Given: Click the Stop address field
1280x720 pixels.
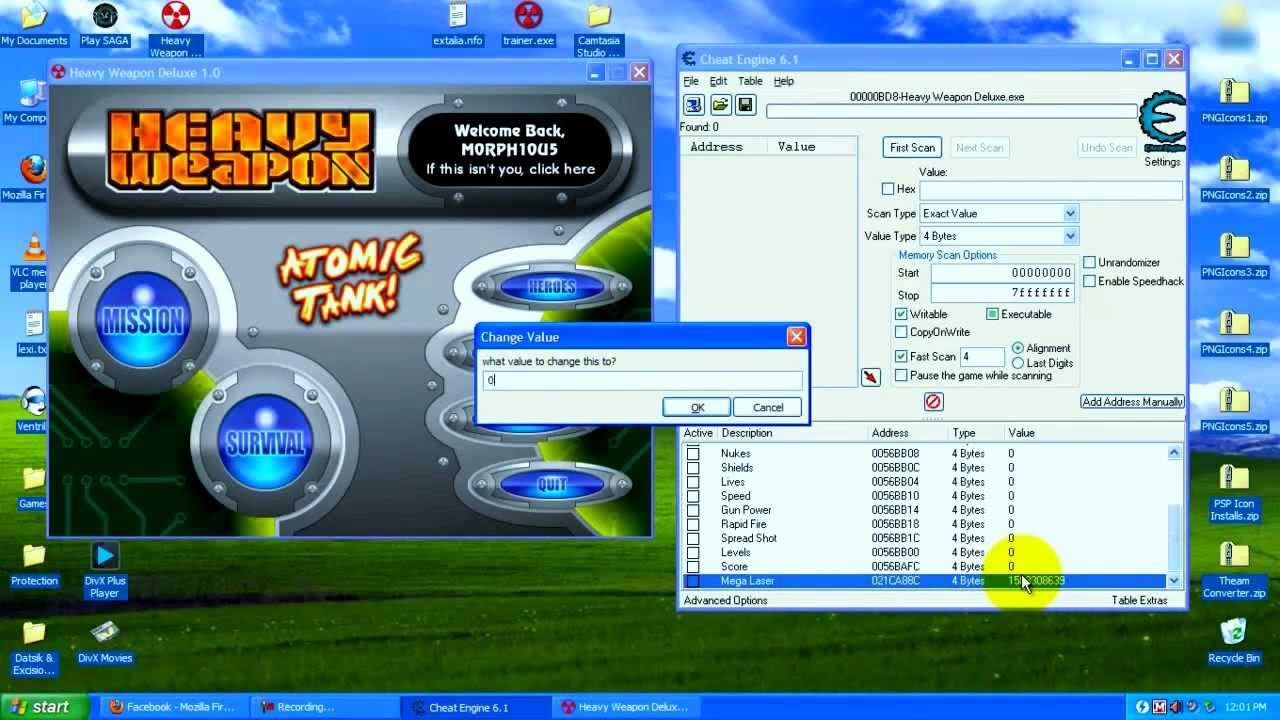Looking at the screenshot, I should click(x=1003, y=294).
